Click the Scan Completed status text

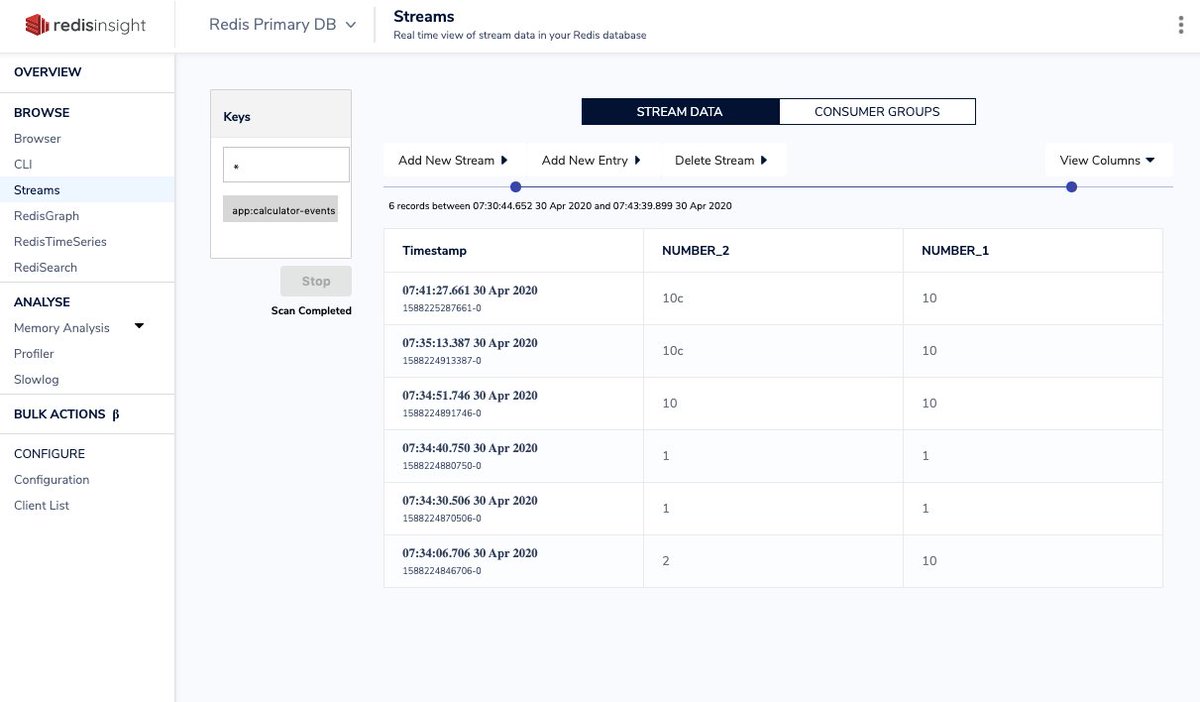pos(311,311)
